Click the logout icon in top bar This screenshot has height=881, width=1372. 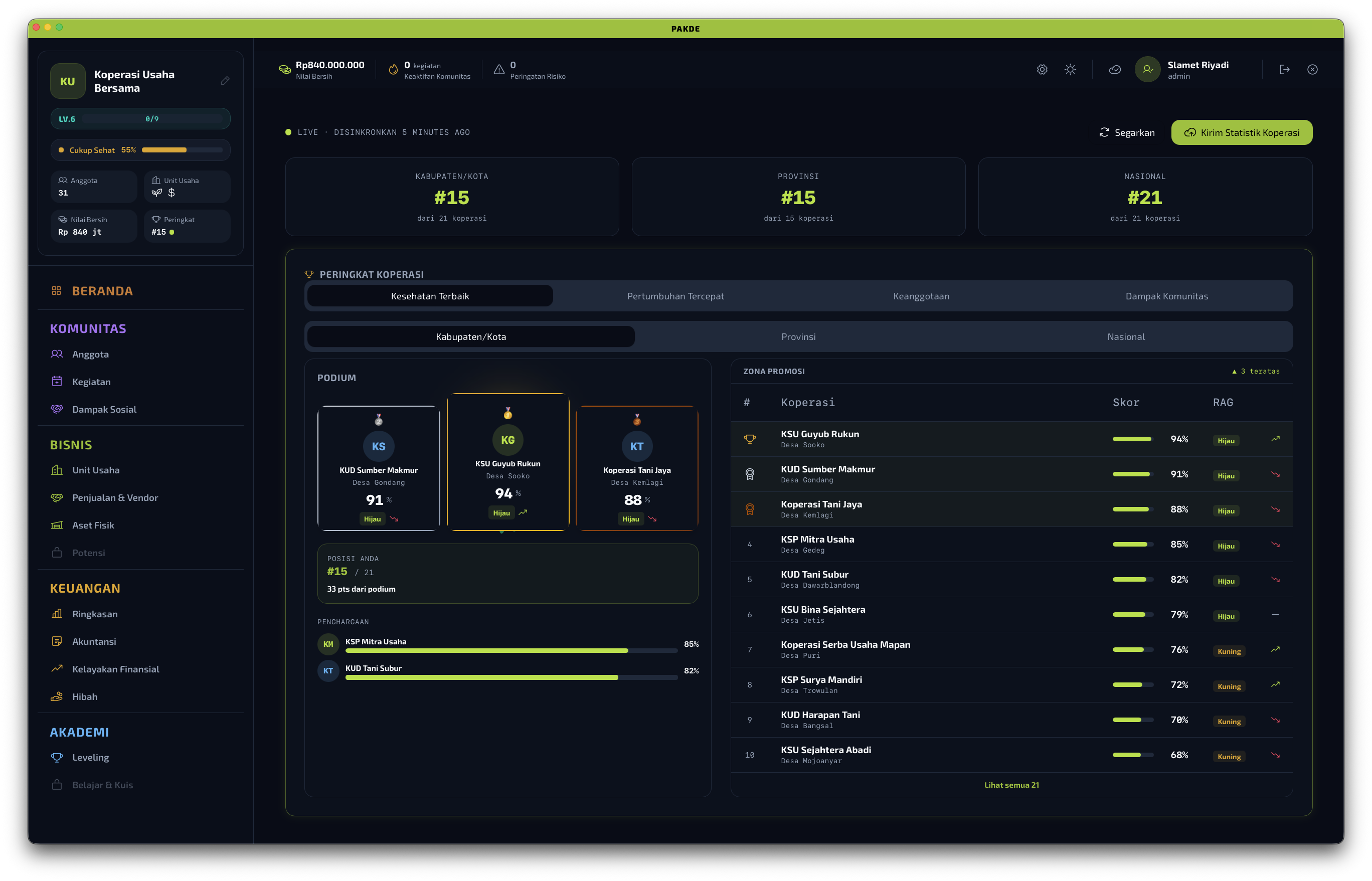[x=1284, y=69]
